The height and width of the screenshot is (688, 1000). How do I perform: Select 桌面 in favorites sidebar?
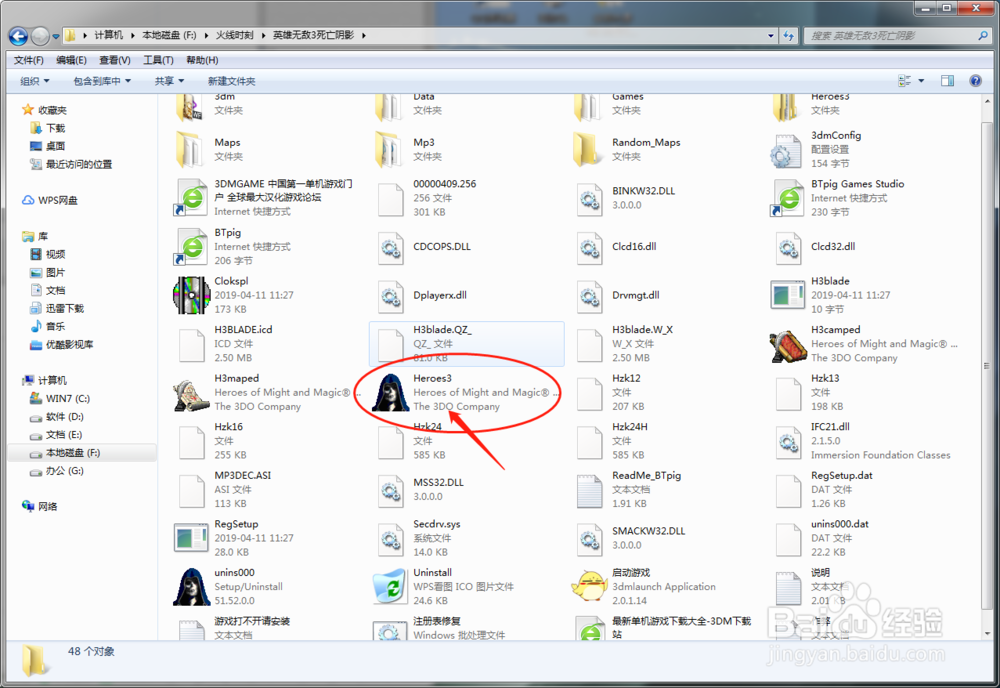coord(55,146)
